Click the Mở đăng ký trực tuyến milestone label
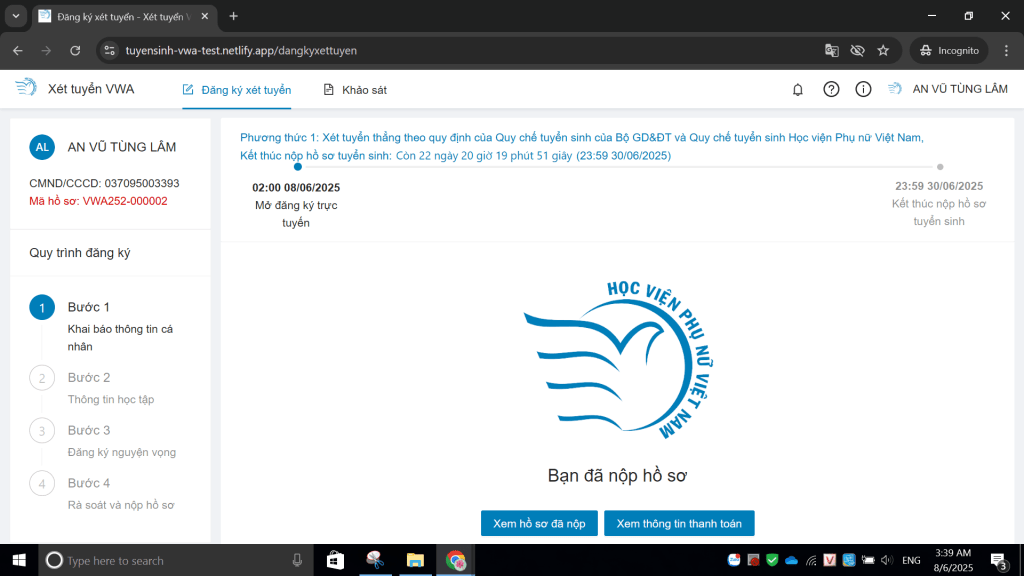The height and width of the screenshot is (576, 1024). point(296,214)
